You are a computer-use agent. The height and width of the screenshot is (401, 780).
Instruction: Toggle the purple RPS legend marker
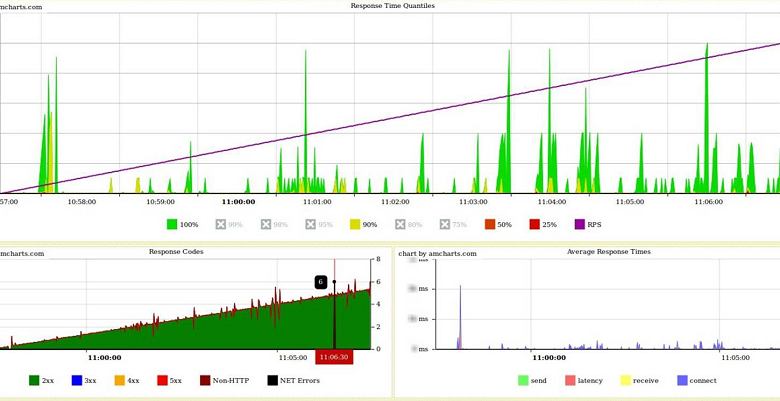[580, 225]
